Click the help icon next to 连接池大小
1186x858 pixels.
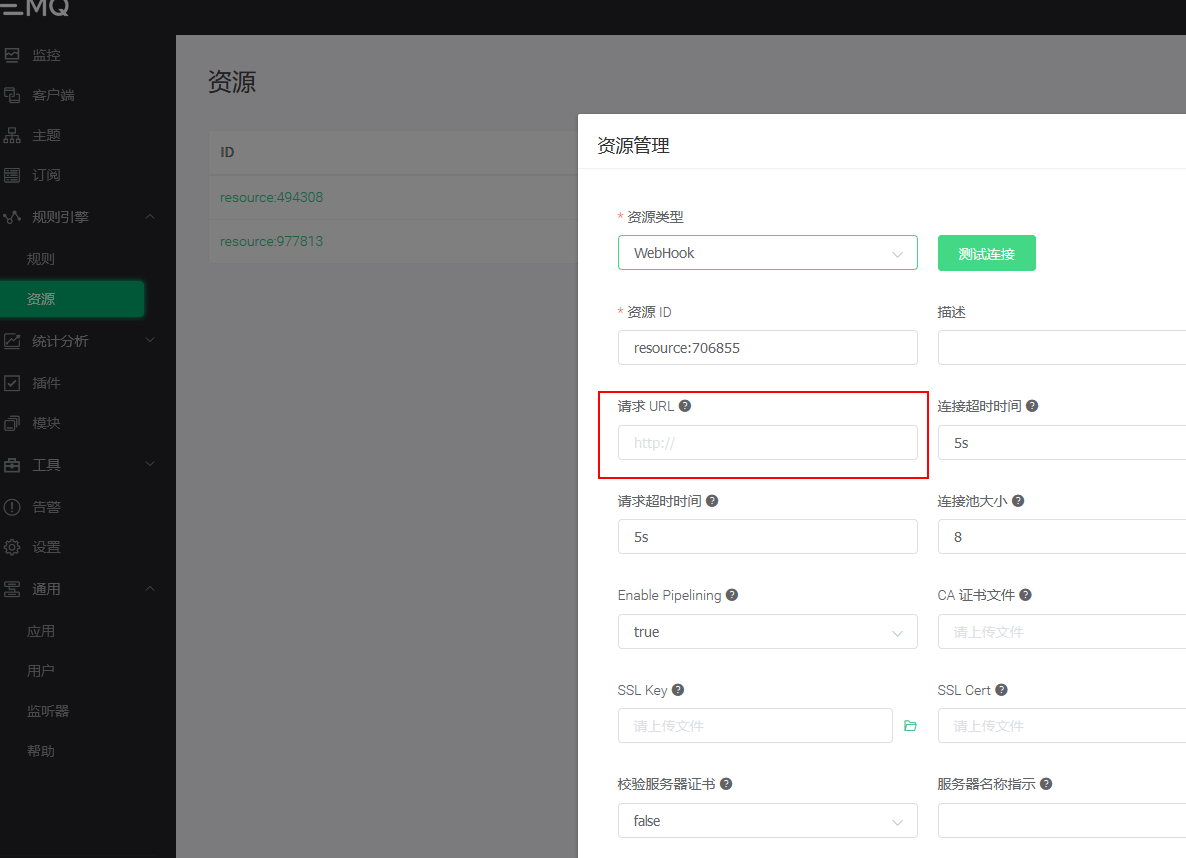coord(1018,501)
